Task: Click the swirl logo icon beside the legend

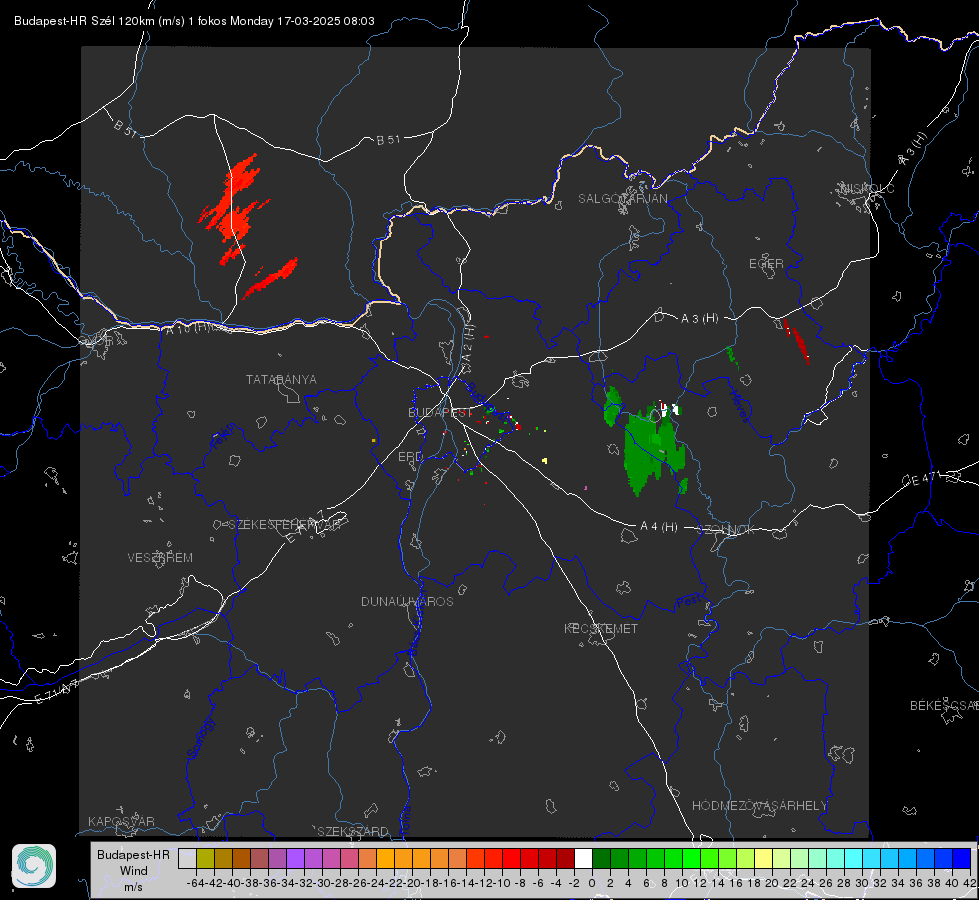Action: tap(34, 866)
